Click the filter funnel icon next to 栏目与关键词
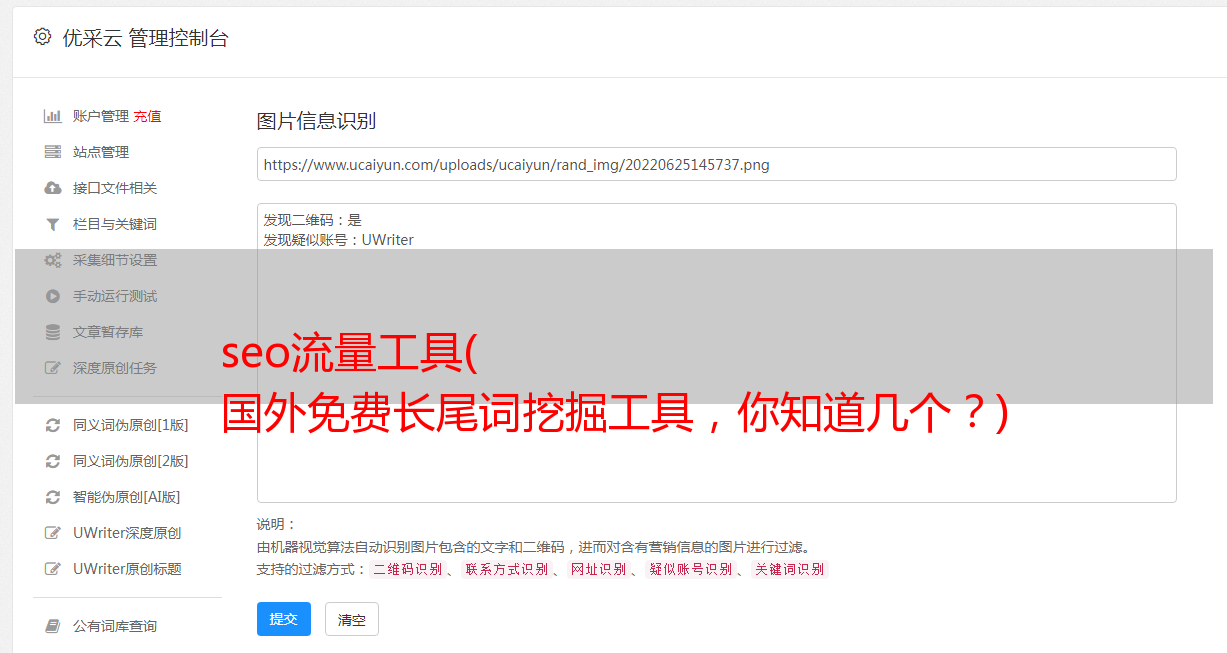This screenshot has width=1227, height=653. (x=53, y=224)
